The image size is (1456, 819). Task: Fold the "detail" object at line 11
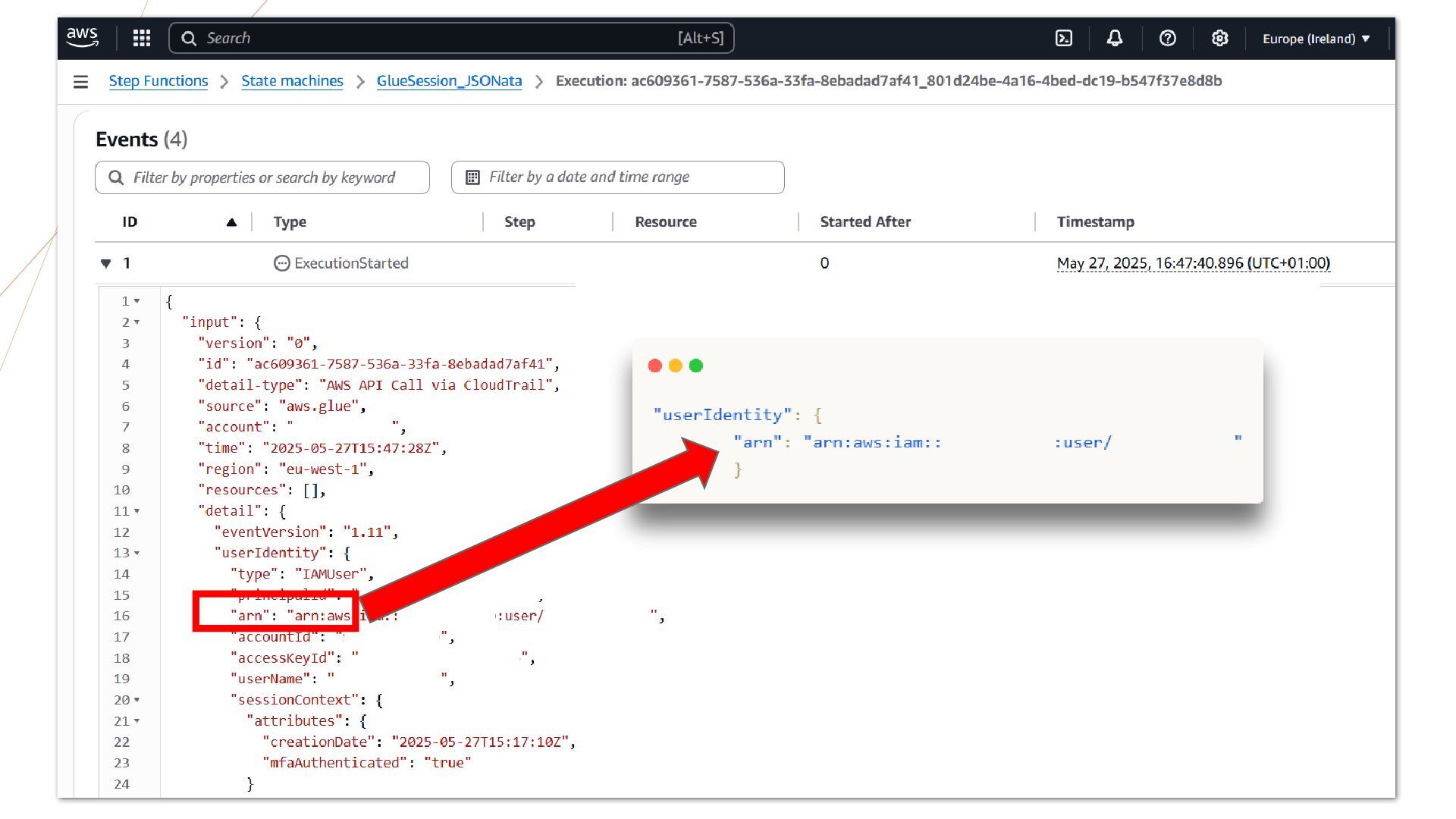click(x=137, y=511)
